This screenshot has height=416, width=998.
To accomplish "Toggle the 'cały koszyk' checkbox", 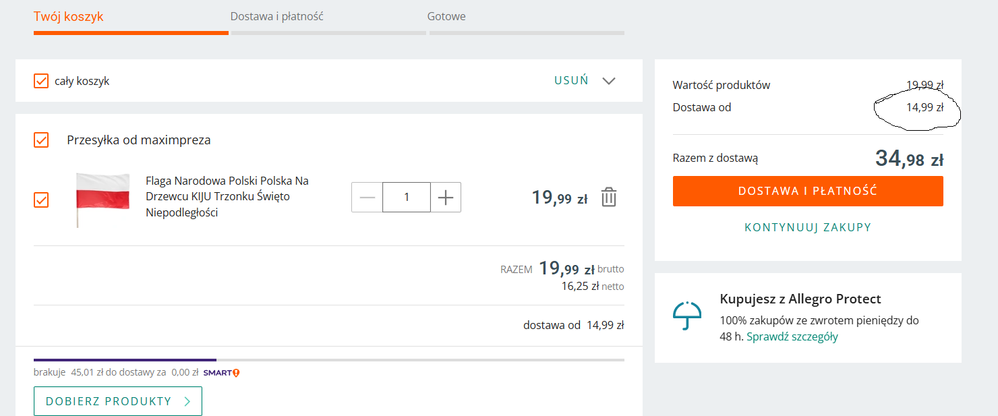I will tap(41, 81).
